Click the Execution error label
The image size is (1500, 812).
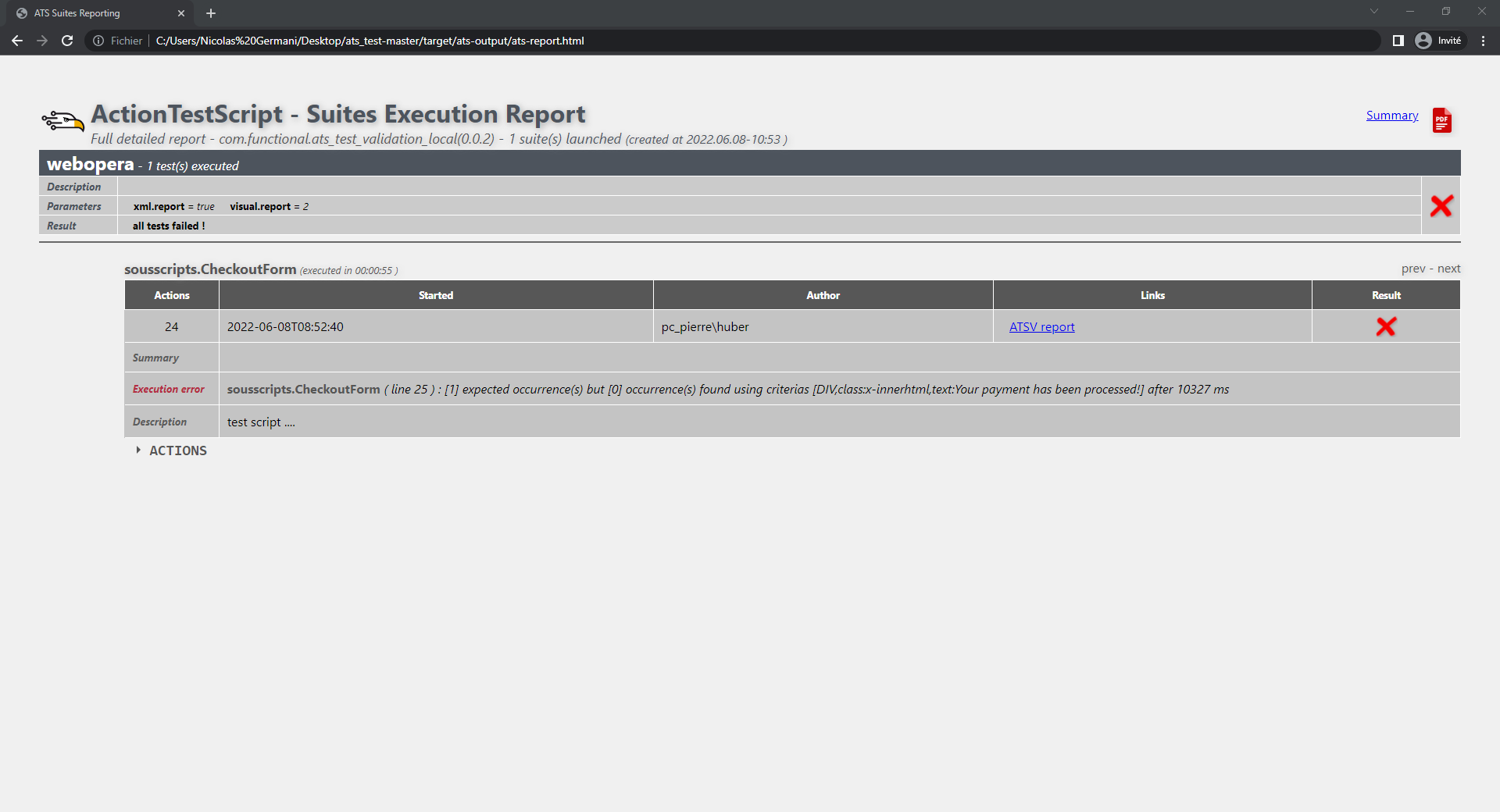(x=169, y=389)
